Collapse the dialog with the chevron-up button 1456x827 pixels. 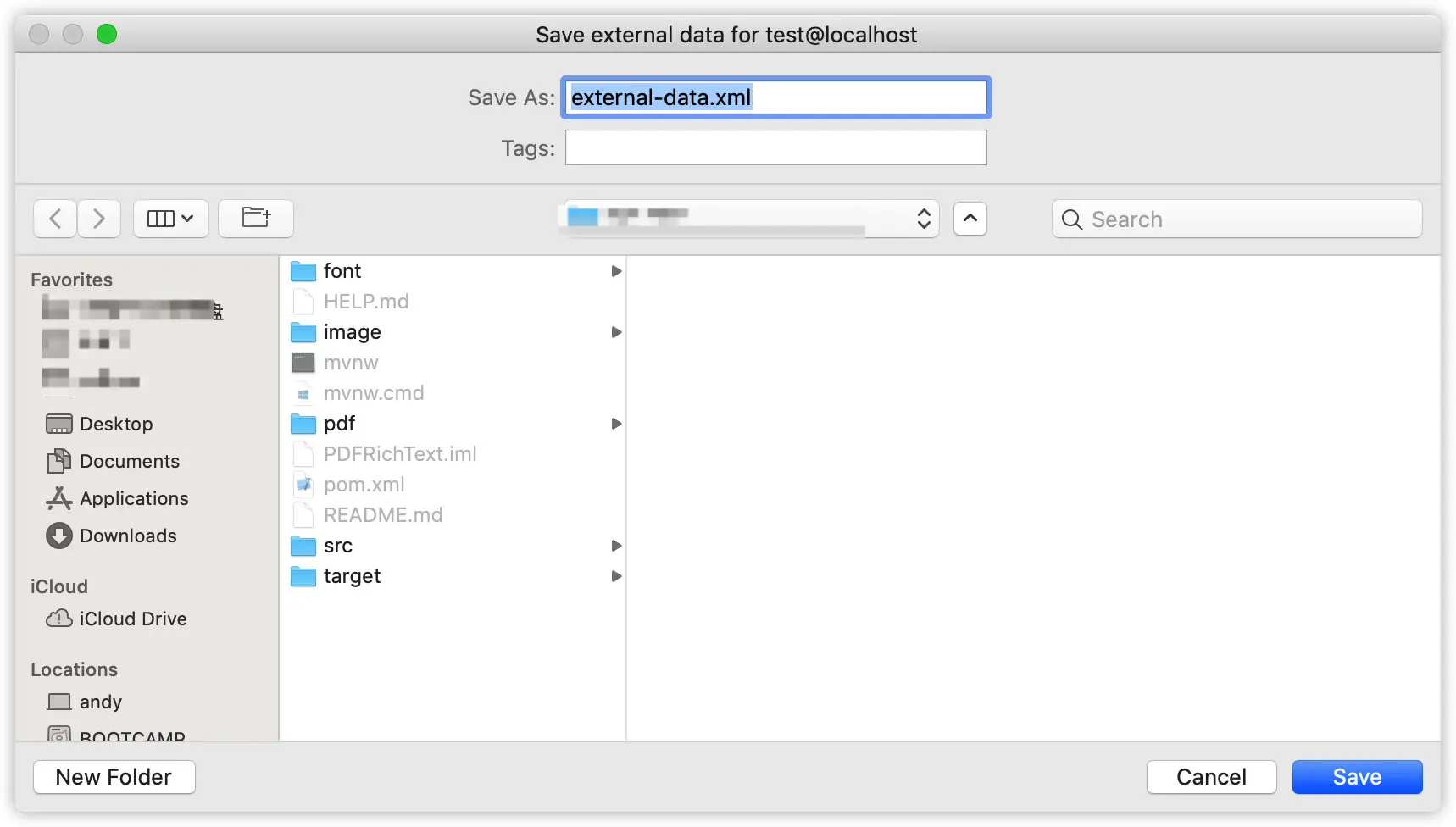[970, 219]
